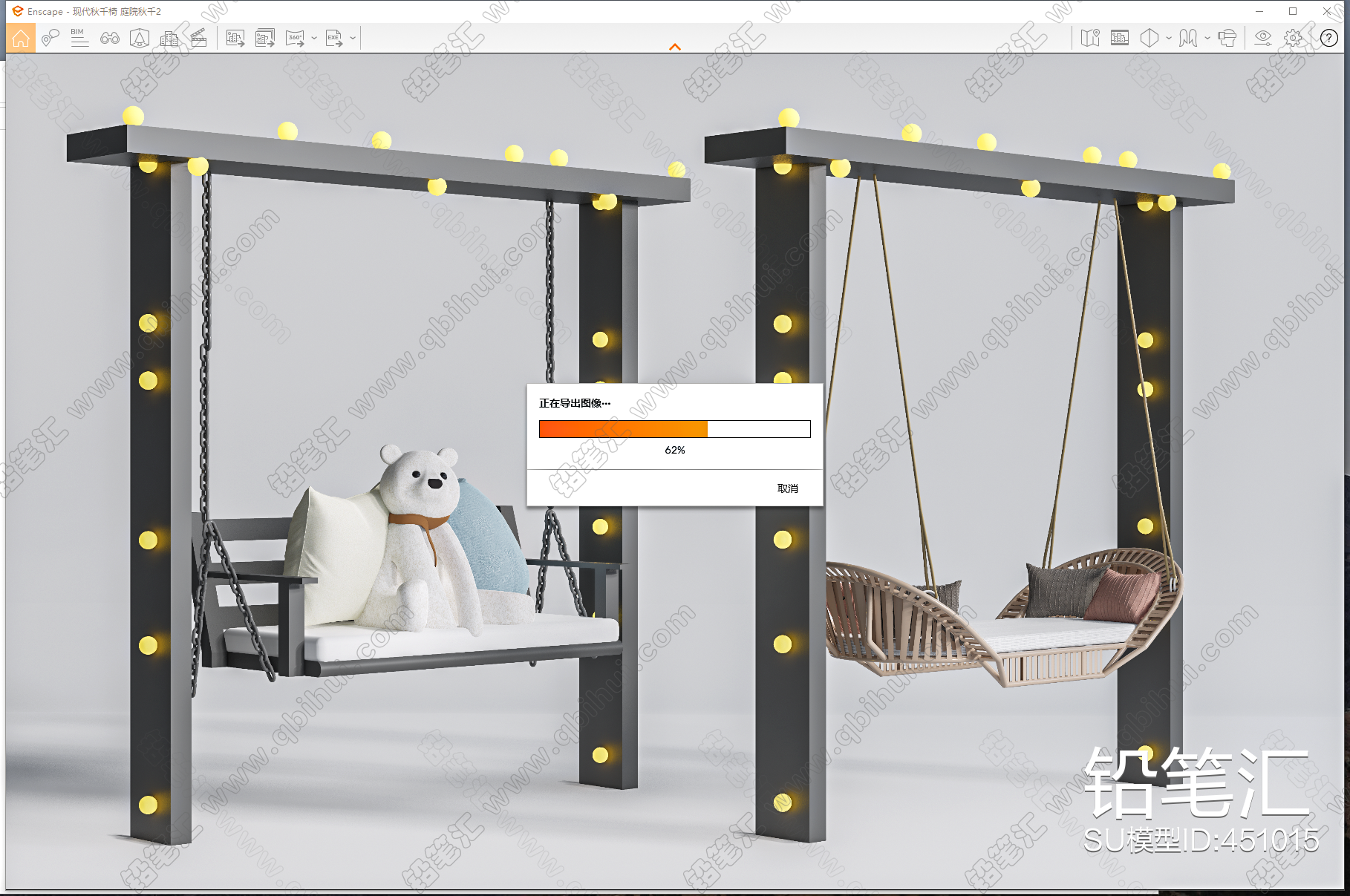Click the Screenshot export icon

[235, 38]
